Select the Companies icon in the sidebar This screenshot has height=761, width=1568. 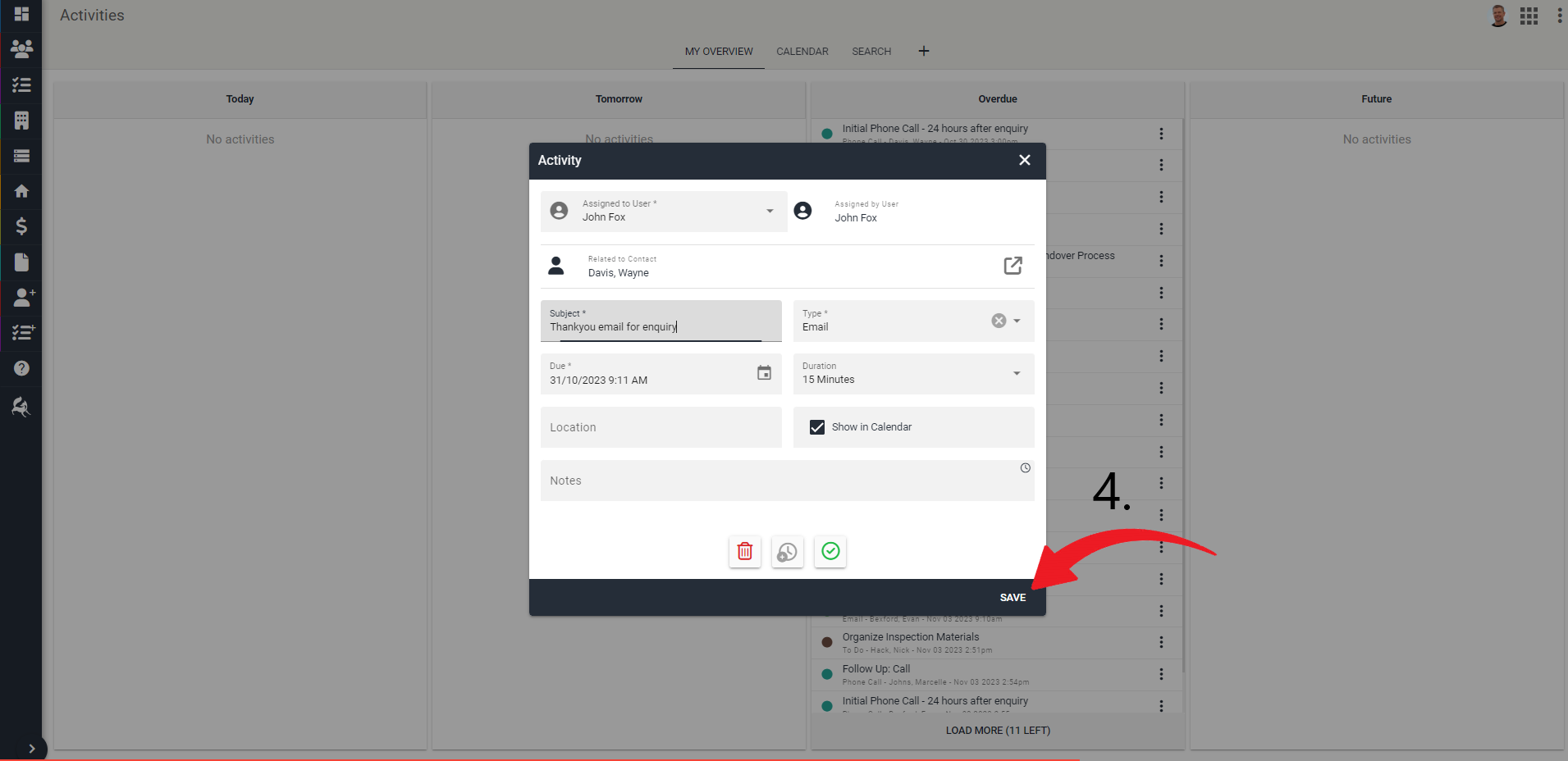(x=21, y=121)
